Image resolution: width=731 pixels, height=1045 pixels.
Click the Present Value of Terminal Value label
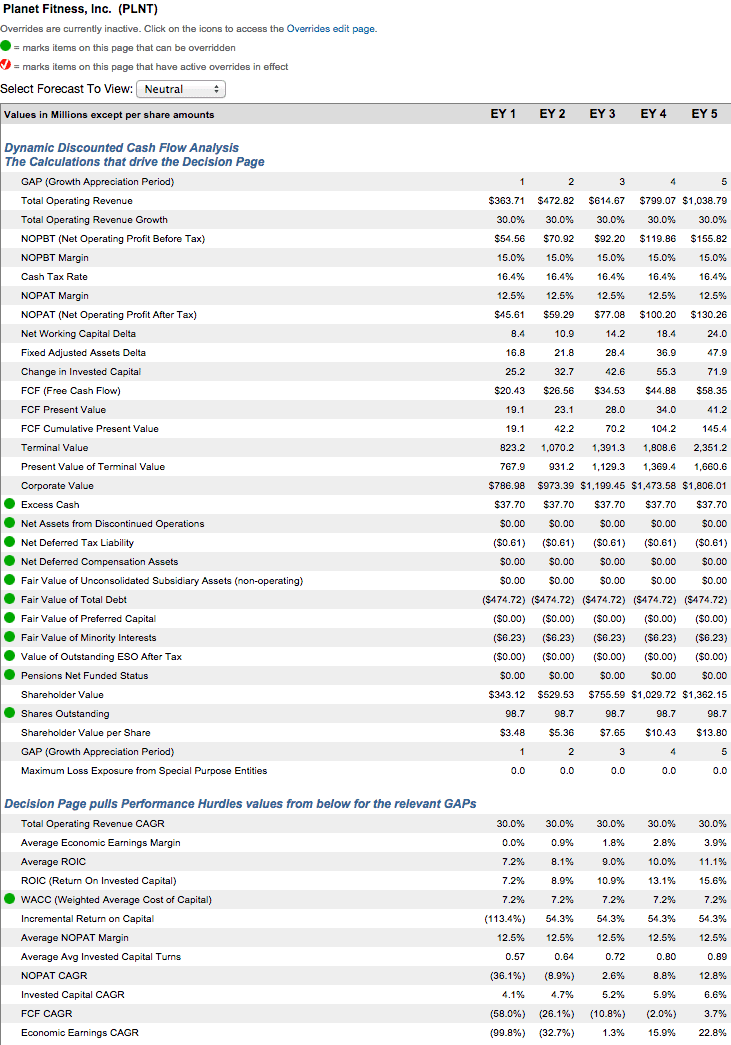pyautogui.click(x=93, y=467)
